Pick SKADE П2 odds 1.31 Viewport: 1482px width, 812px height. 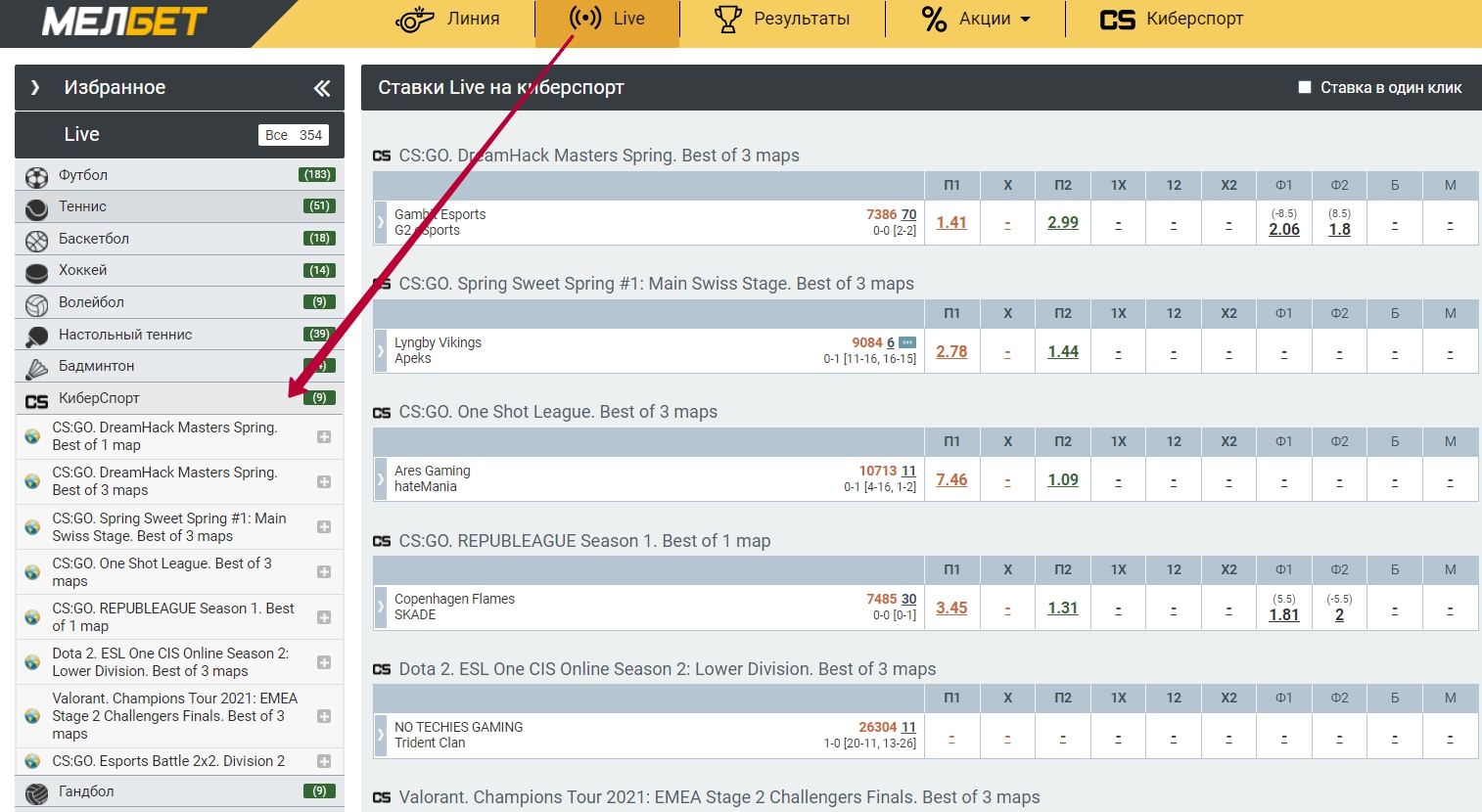(x=1063, y=608)
